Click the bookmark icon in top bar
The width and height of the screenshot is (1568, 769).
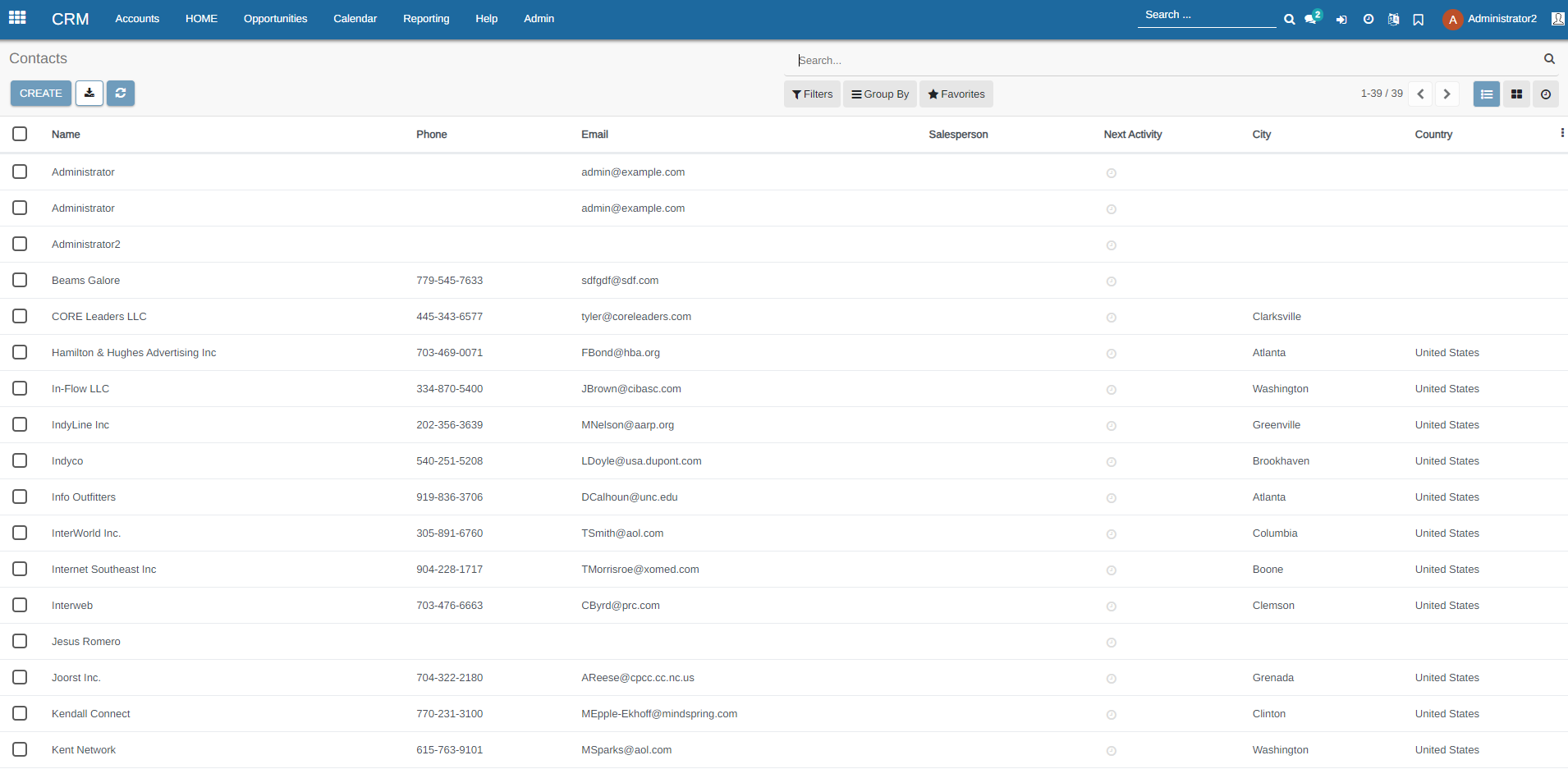(x=1418, y=20)
